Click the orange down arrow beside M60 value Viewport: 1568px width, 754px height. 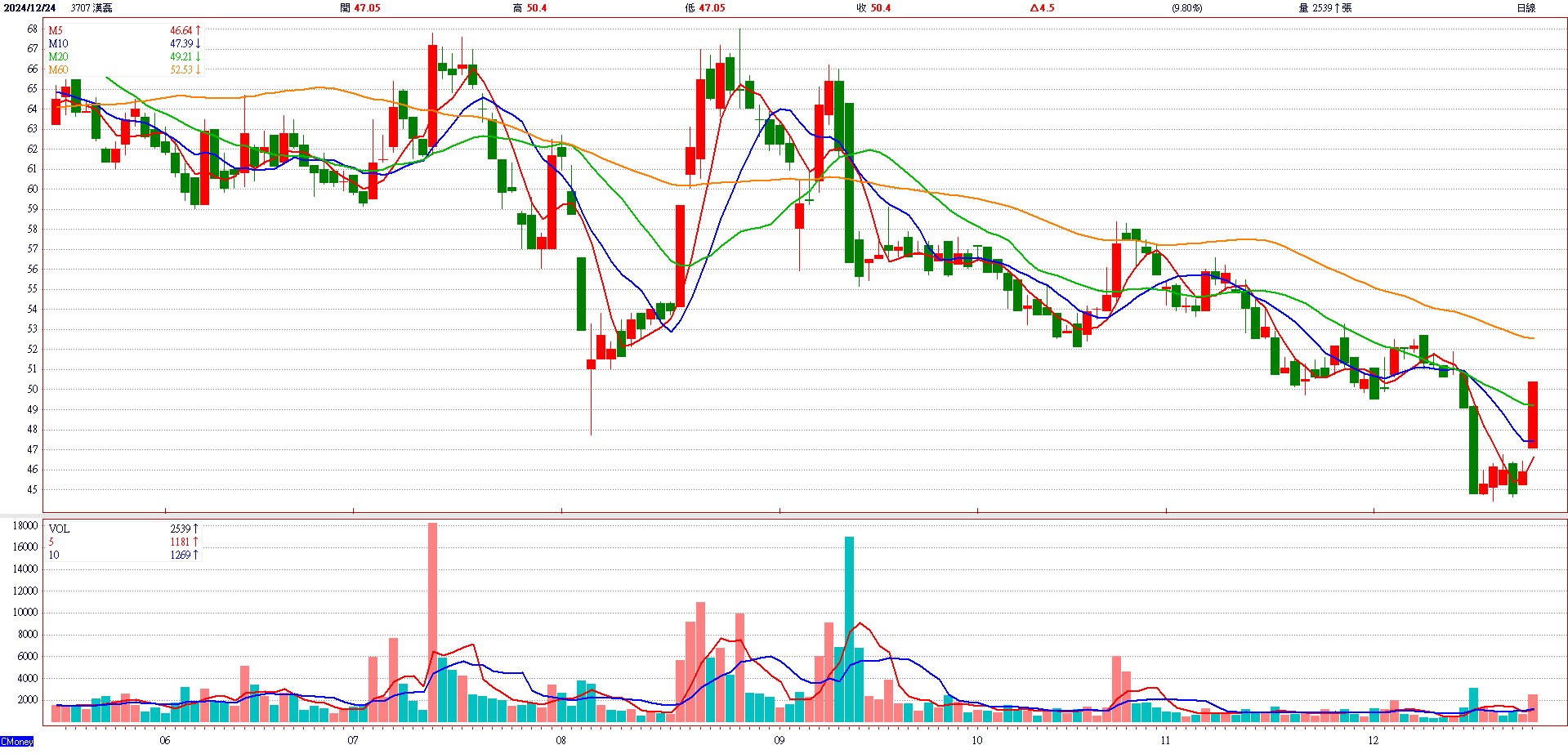click(x=198, y=69)
